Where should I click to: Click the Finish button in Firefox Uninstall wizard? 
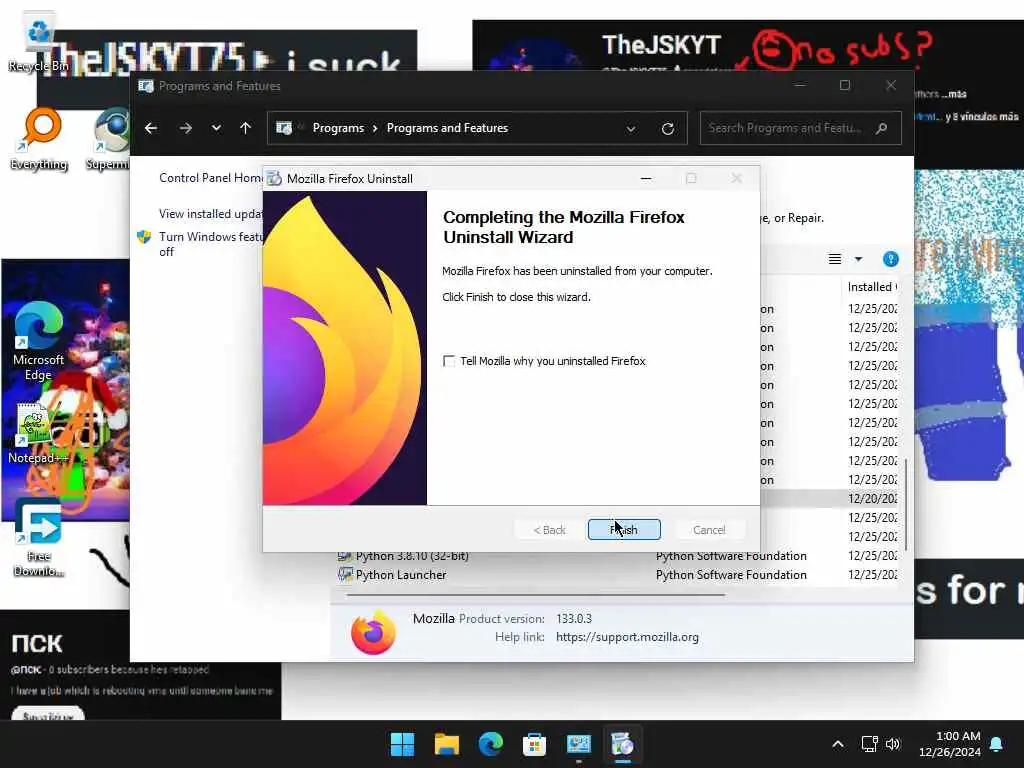pos(624,530)
